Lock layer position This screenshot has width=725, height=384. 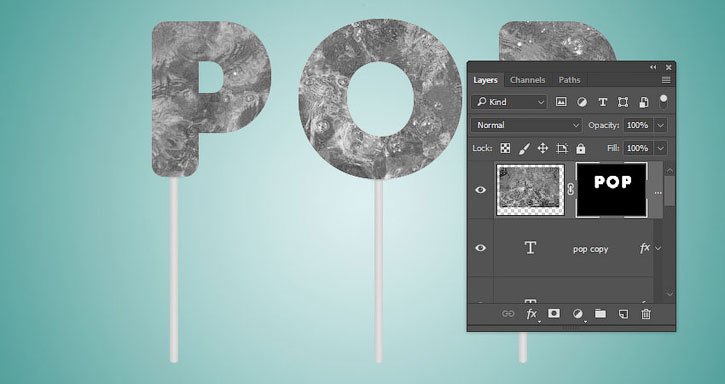point(543,148)
